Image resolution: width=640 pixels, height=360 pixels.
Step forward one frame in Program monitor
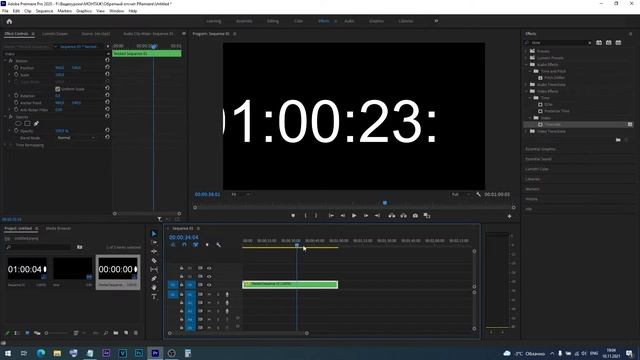click(x=366, y=216)
